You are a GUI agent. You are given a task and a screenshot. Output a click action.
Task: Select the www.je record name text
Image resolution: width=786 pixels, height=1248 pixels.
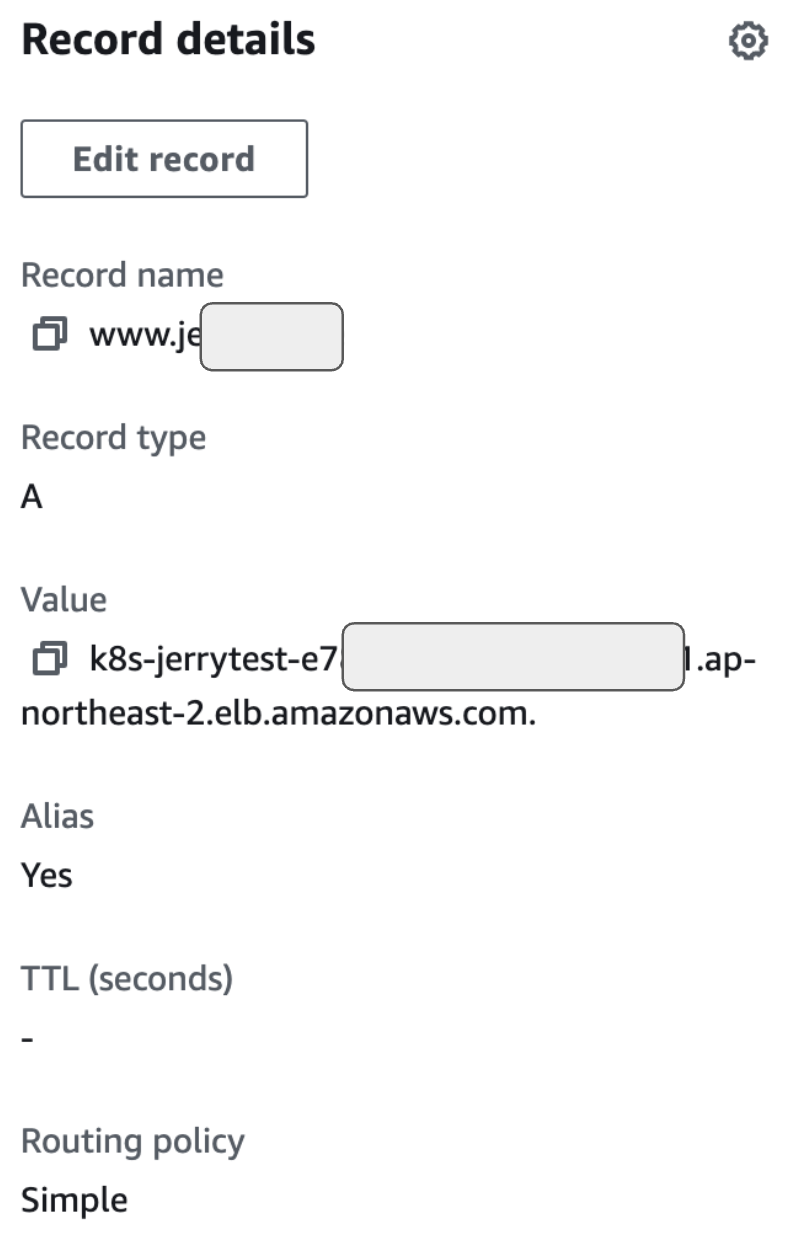click(x=145, y=336)
